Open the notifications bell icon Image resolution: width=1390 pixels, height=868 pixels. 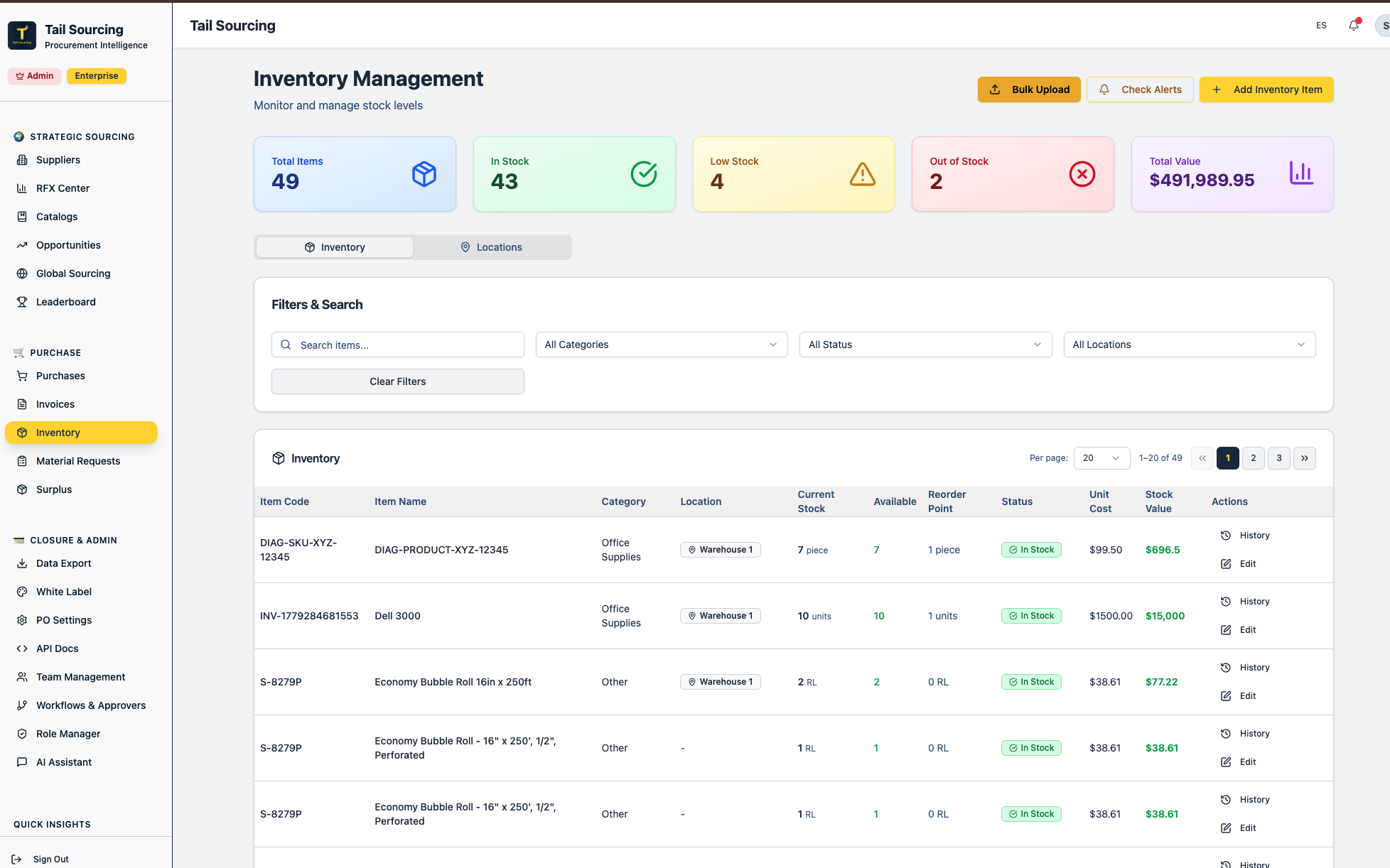[1354, 26]
